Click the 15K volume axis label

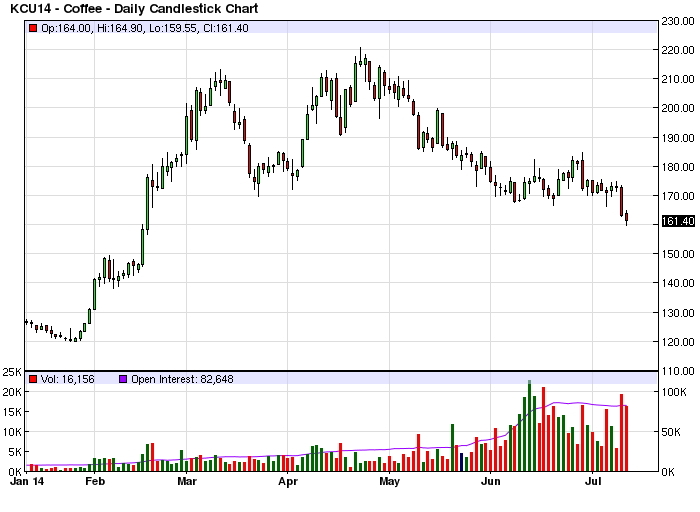(x=12, y=412)
